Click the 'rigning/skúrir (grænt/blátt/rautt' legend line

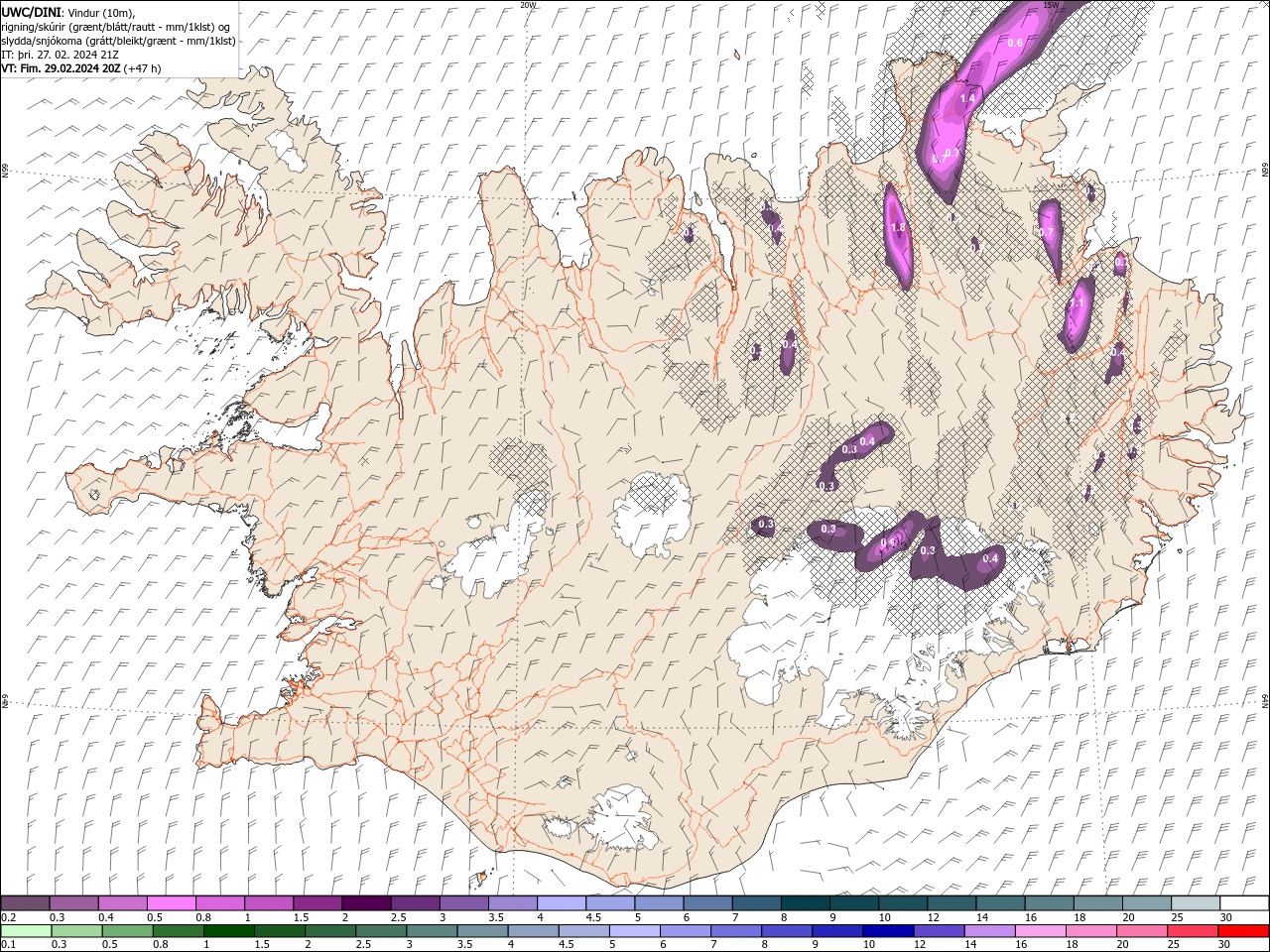click(116, 27)
